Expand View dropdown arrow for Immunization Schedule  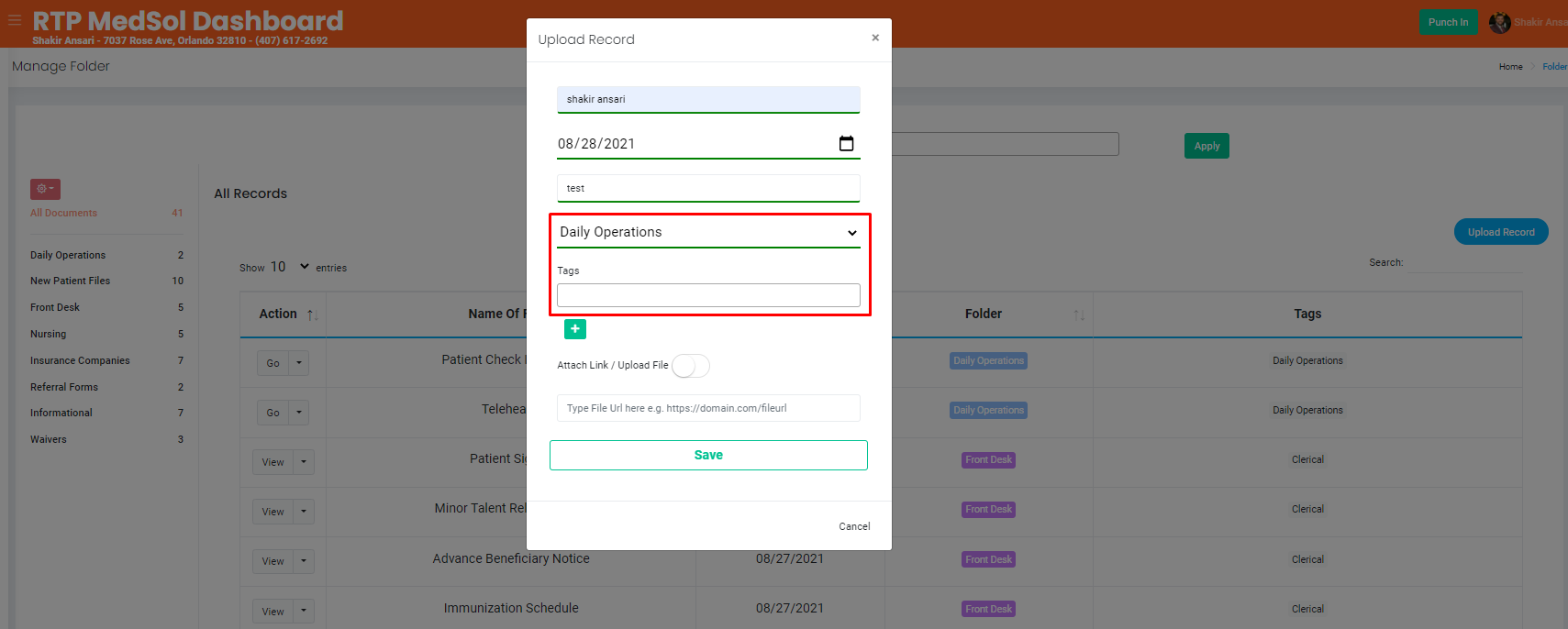click(304, 612)
